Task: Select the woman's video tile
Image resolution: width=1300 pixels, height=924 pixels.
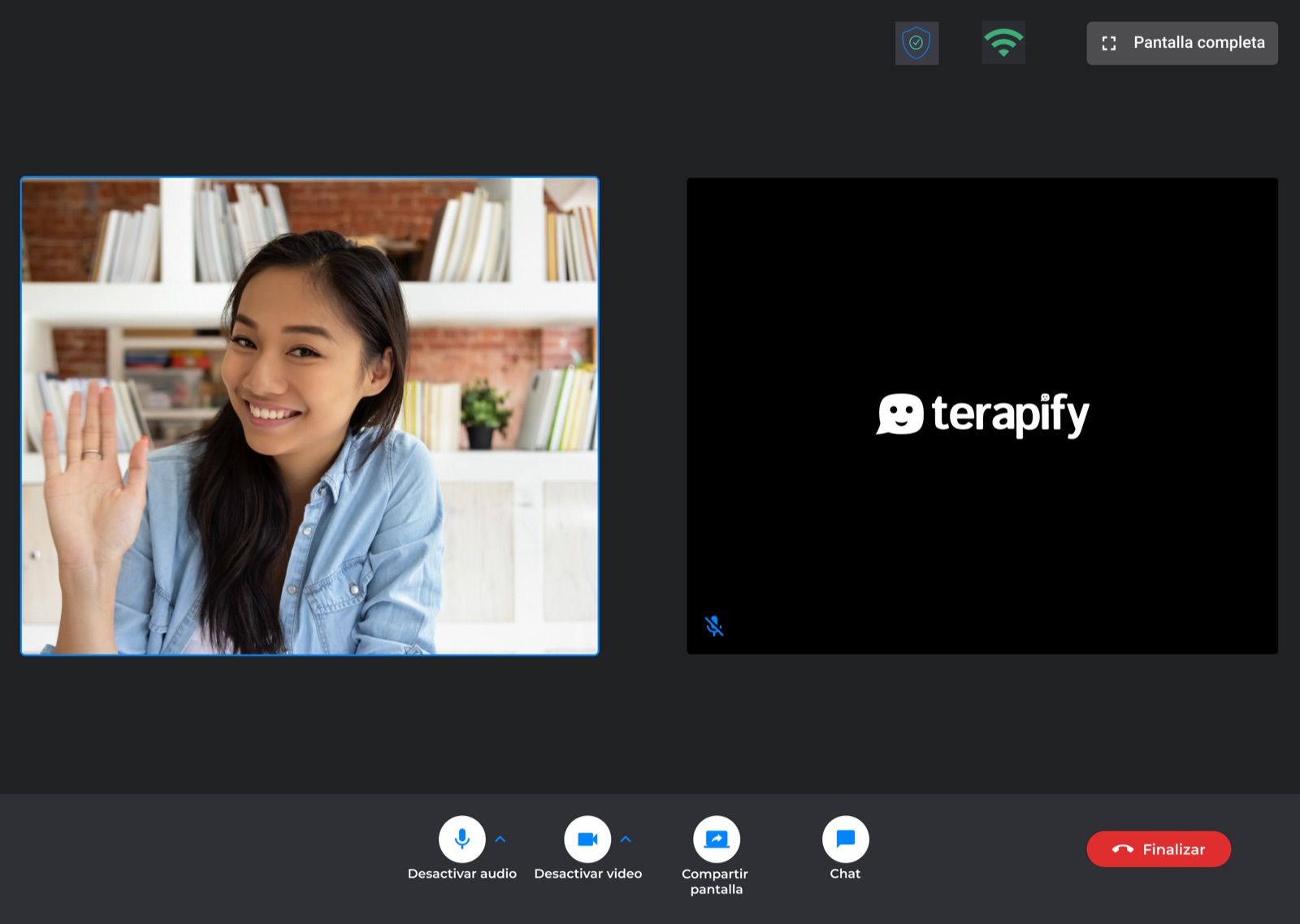Action: pos(310,416)
